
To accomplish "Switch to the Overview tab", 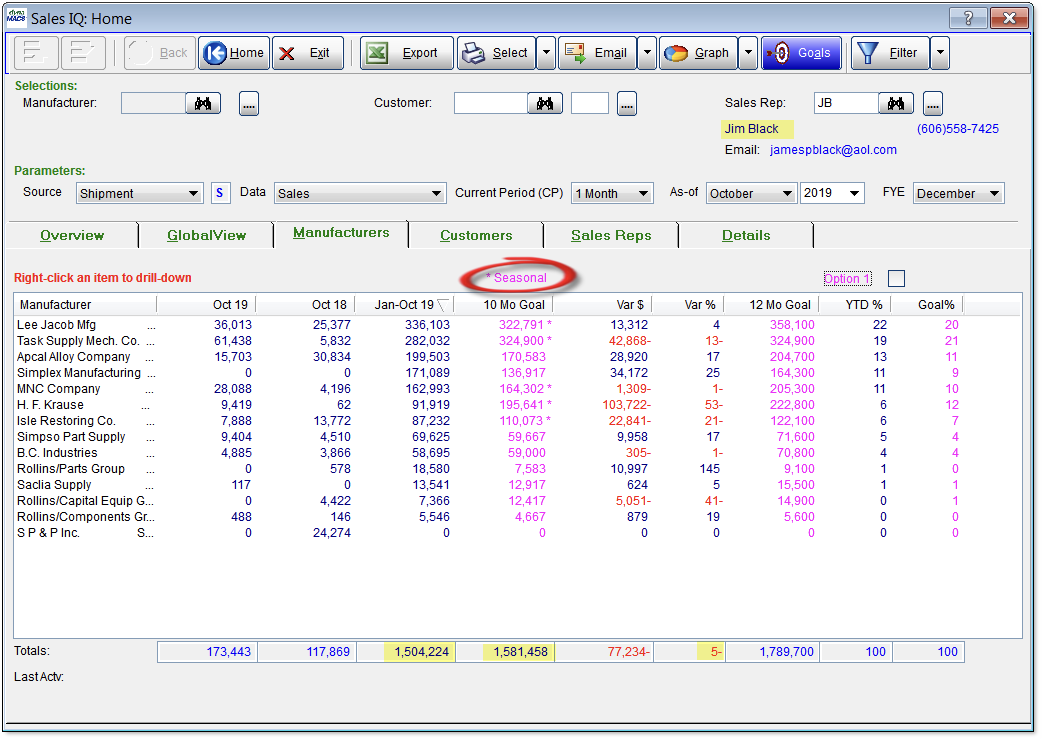I will point(72,235).
